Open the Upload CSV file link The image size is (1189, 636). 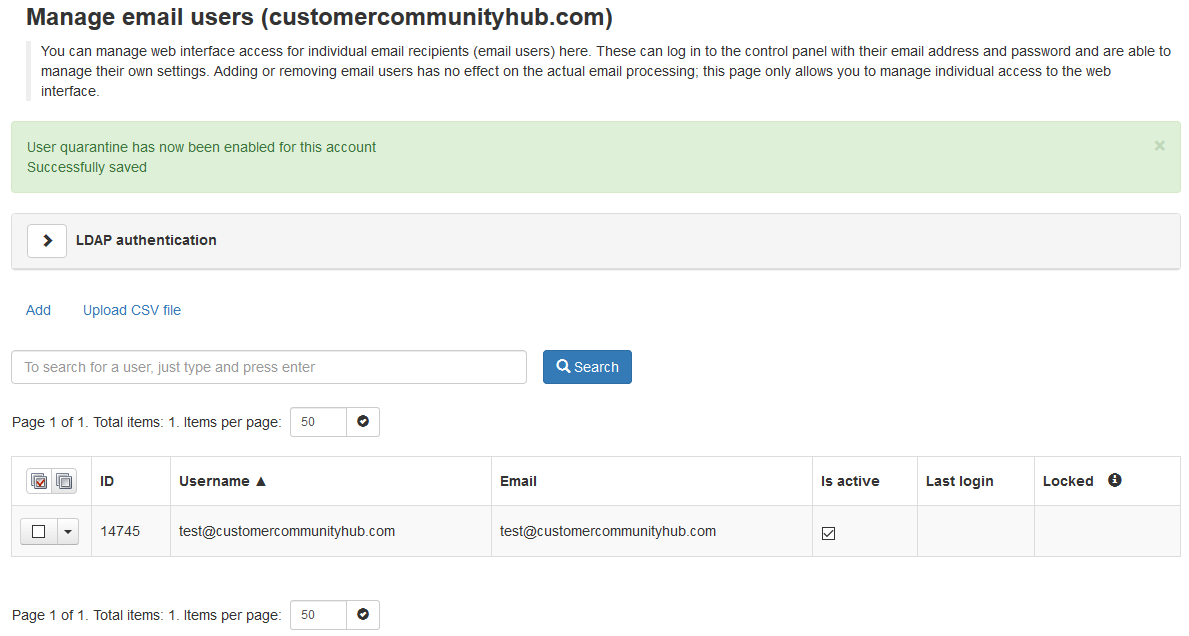132,310
